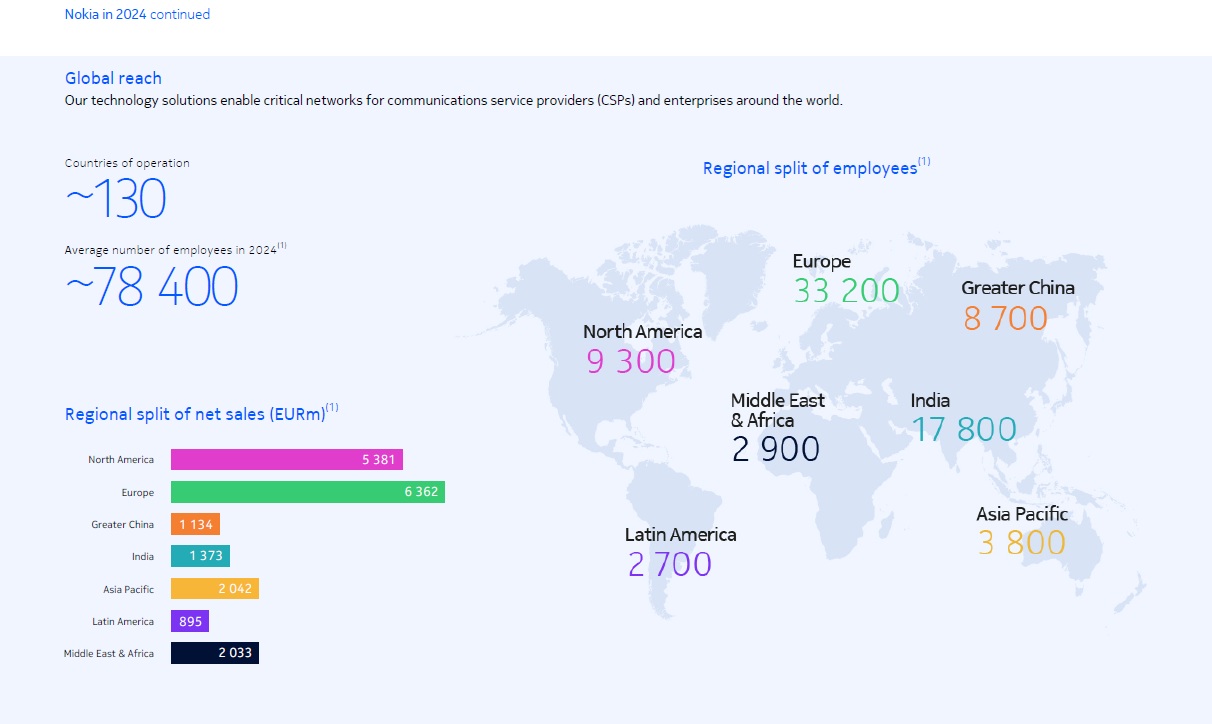
Task: Click the ~130 countries of operation figure
Action: point(116,199)
